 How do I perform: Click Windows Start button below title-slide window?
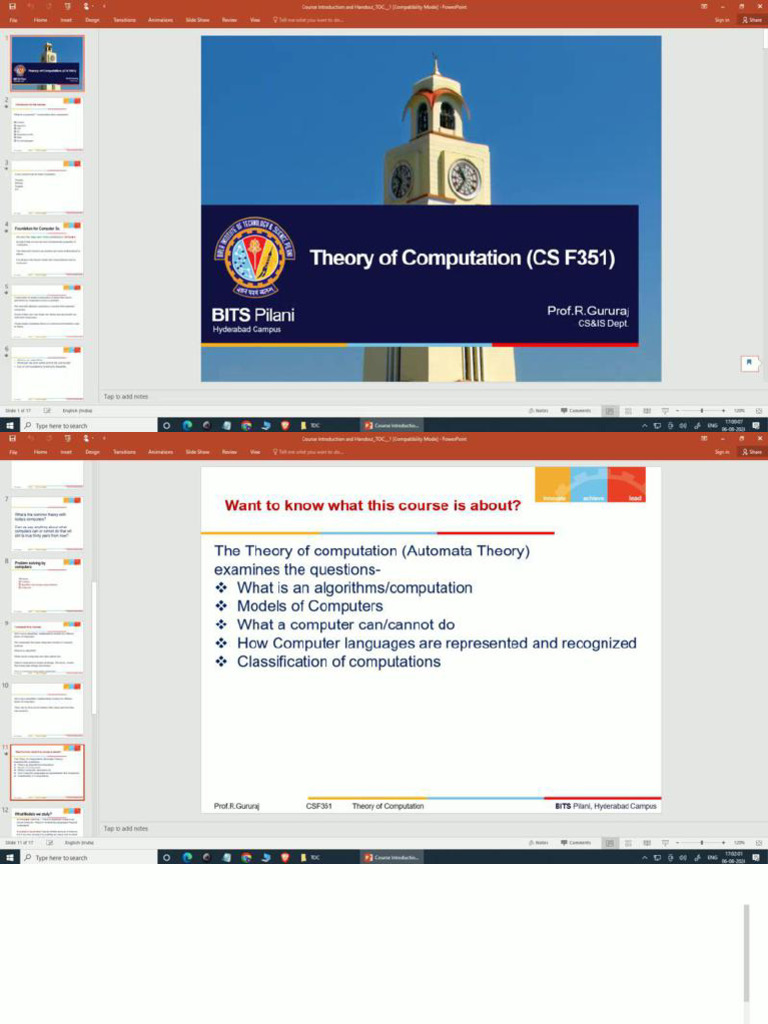(10, 425)
